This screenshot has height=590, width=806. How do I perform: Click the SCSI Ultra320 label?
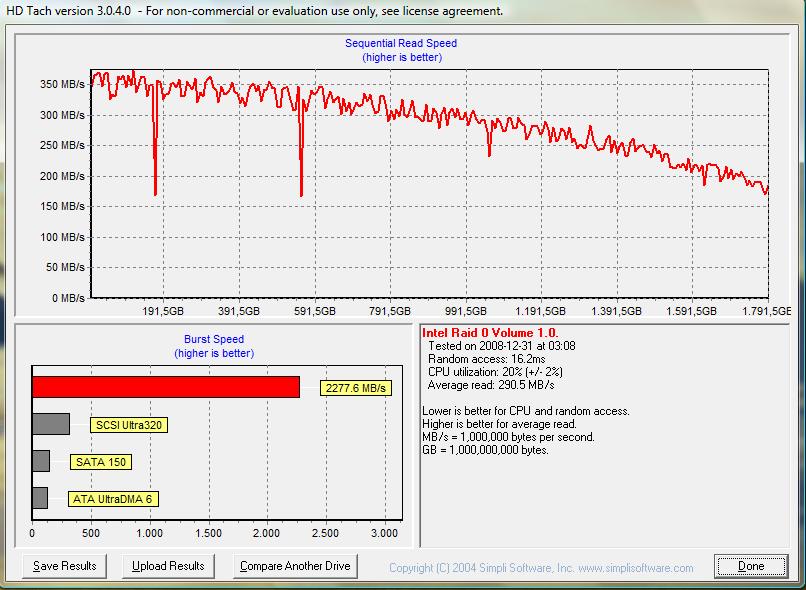(129, 425)
